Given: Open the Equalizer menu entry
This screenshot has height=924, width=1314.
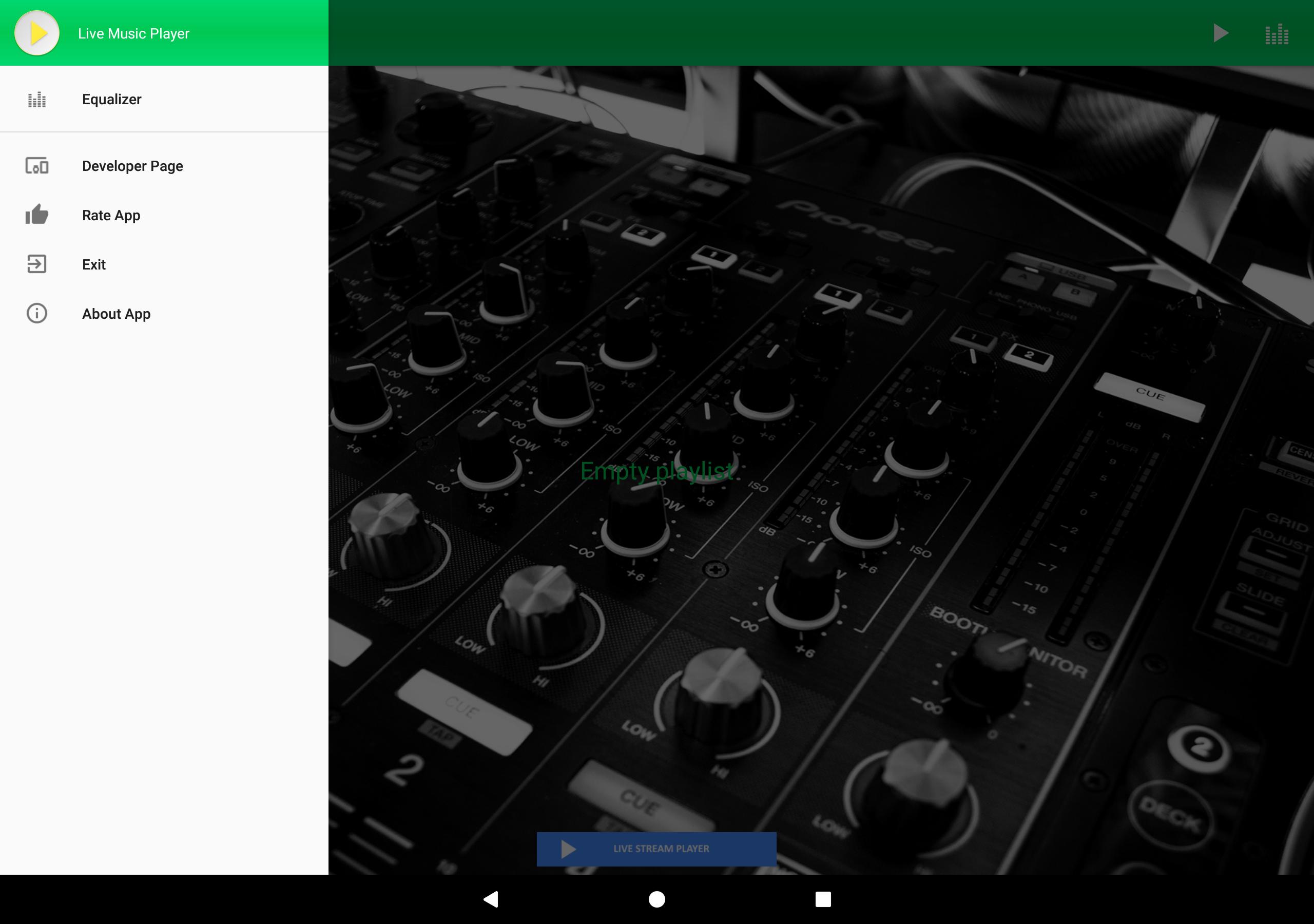Looking at the screenshot, I should coord(164,100).
